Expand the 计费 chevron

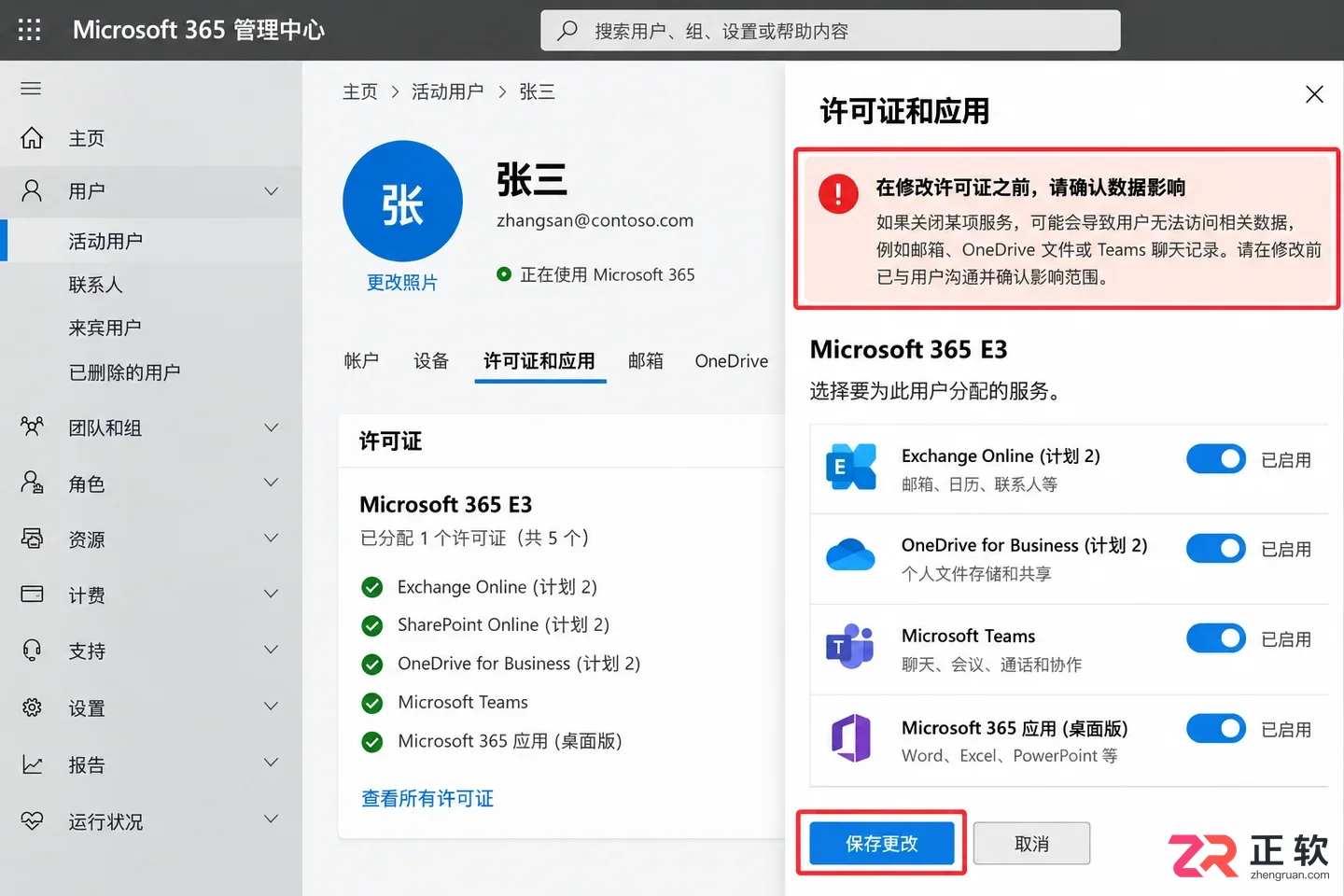271,594
